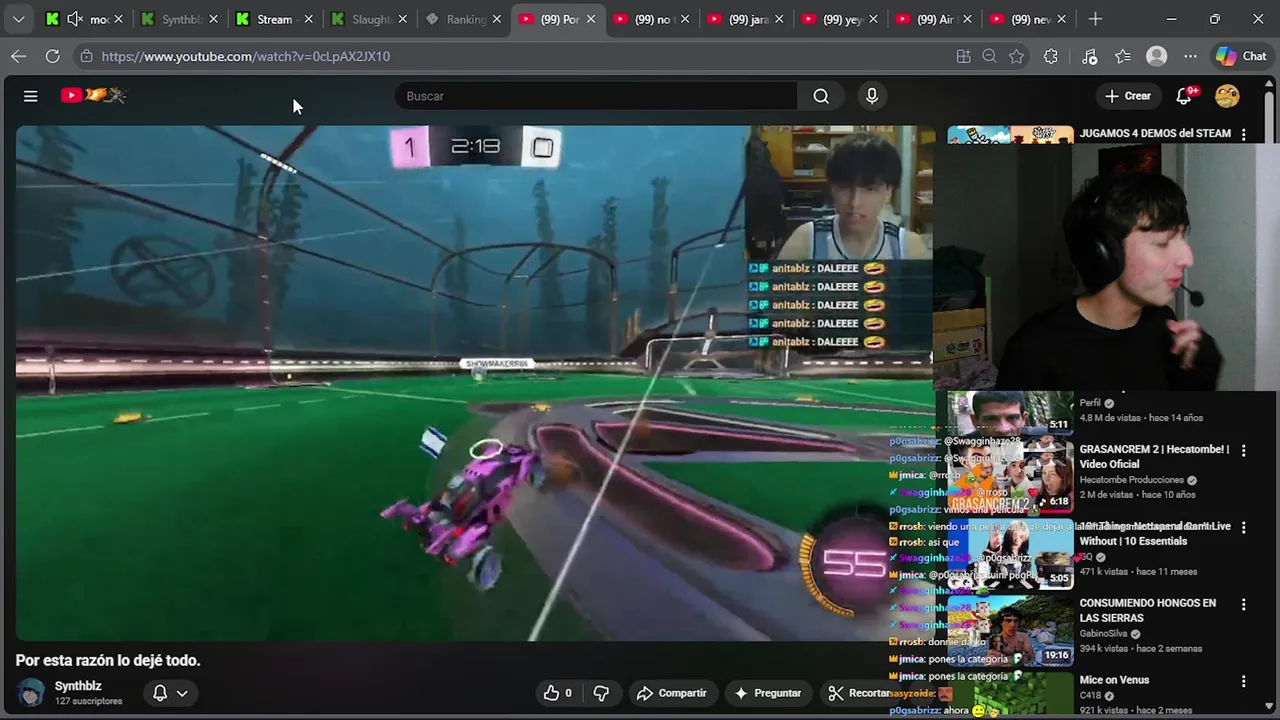Open GRASANCREM 2 Hecatombe video title
The width and height of the screenshot is (1280, 720).
click(x=1154, y=457)
